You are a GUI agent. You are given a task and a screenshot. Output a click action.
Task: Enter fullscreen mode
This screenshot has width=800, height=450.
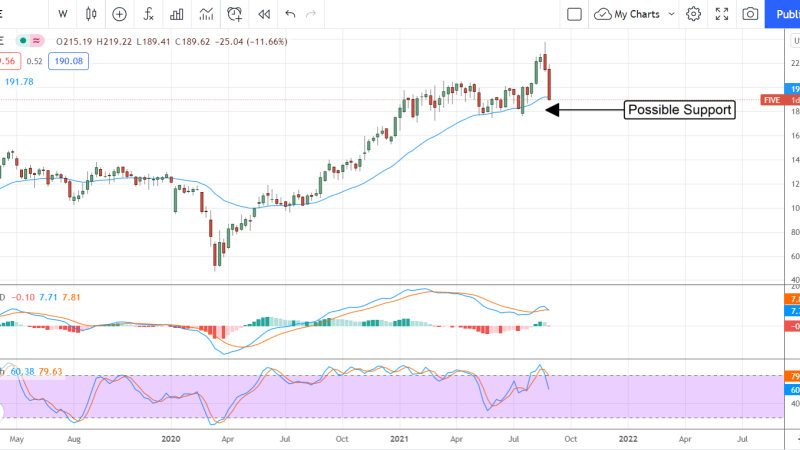722,14
